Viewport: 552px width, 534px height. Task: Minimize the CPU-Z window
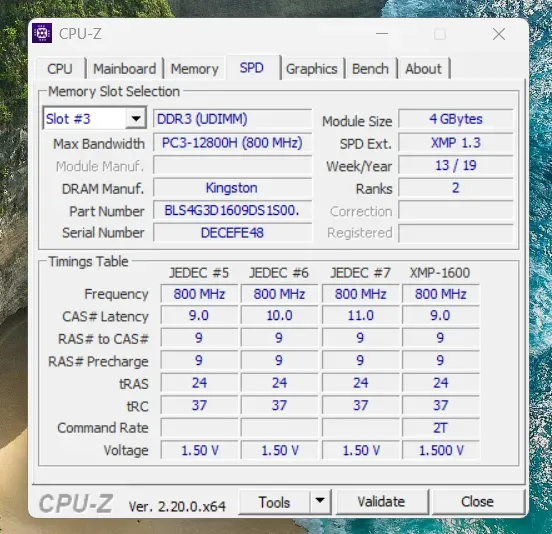[x=382, y=34]
